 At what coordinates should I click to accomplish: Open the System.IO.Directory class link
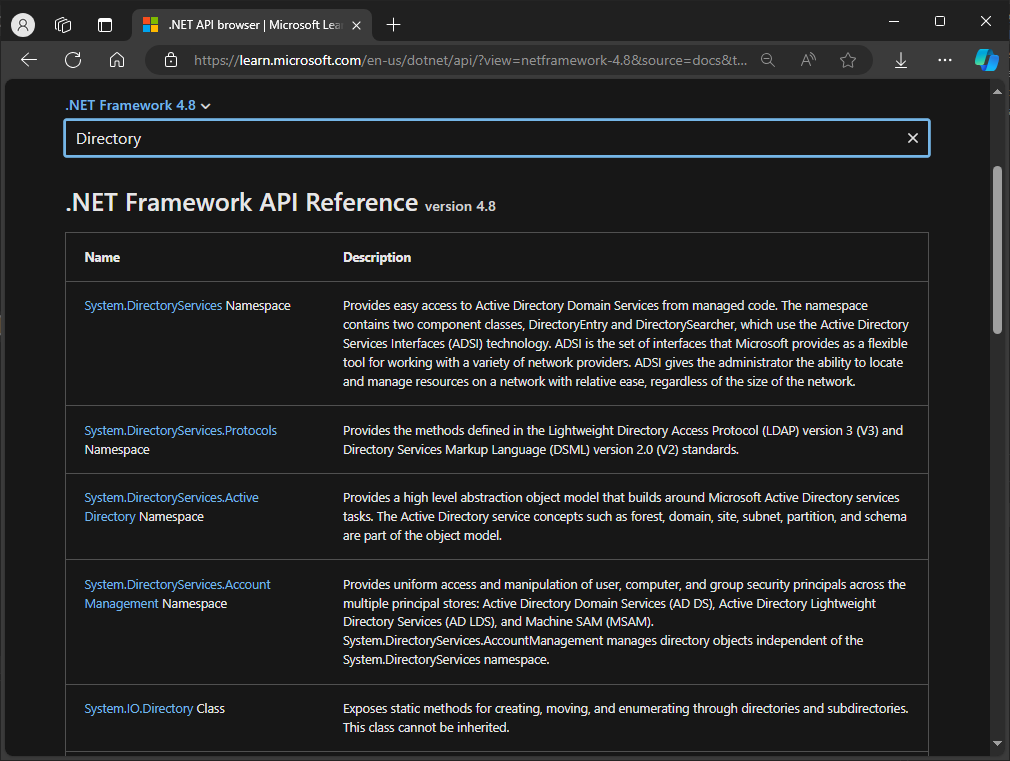[138, 709]
